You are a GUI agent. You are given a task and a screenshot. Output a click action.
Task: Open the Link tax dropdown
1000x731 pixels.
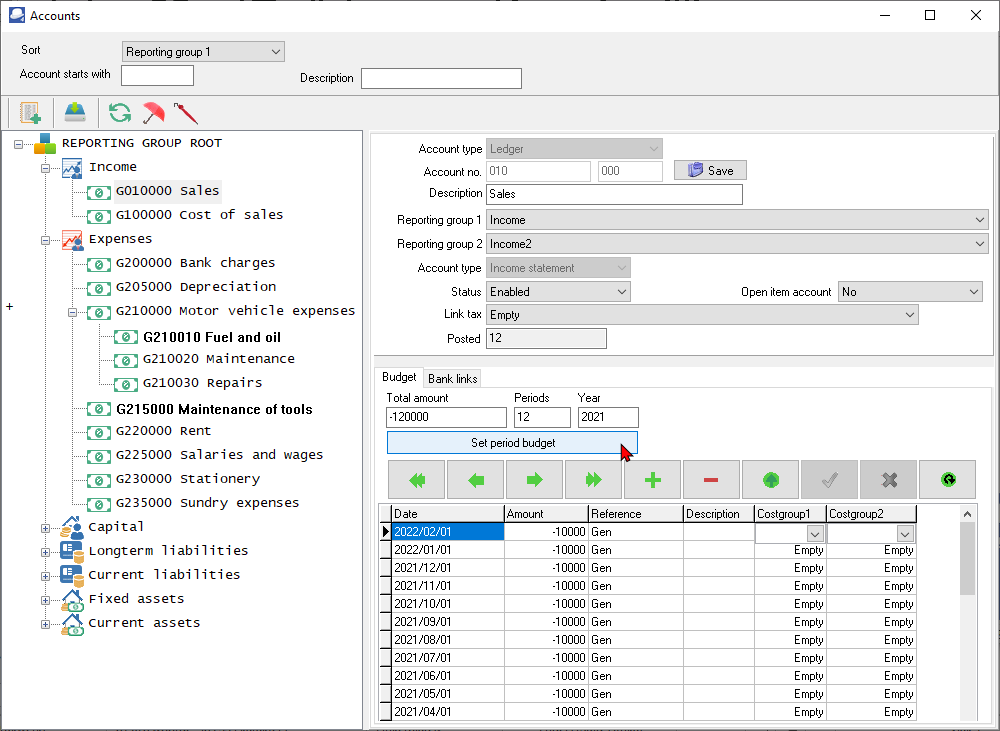click(x=909, y=315)
